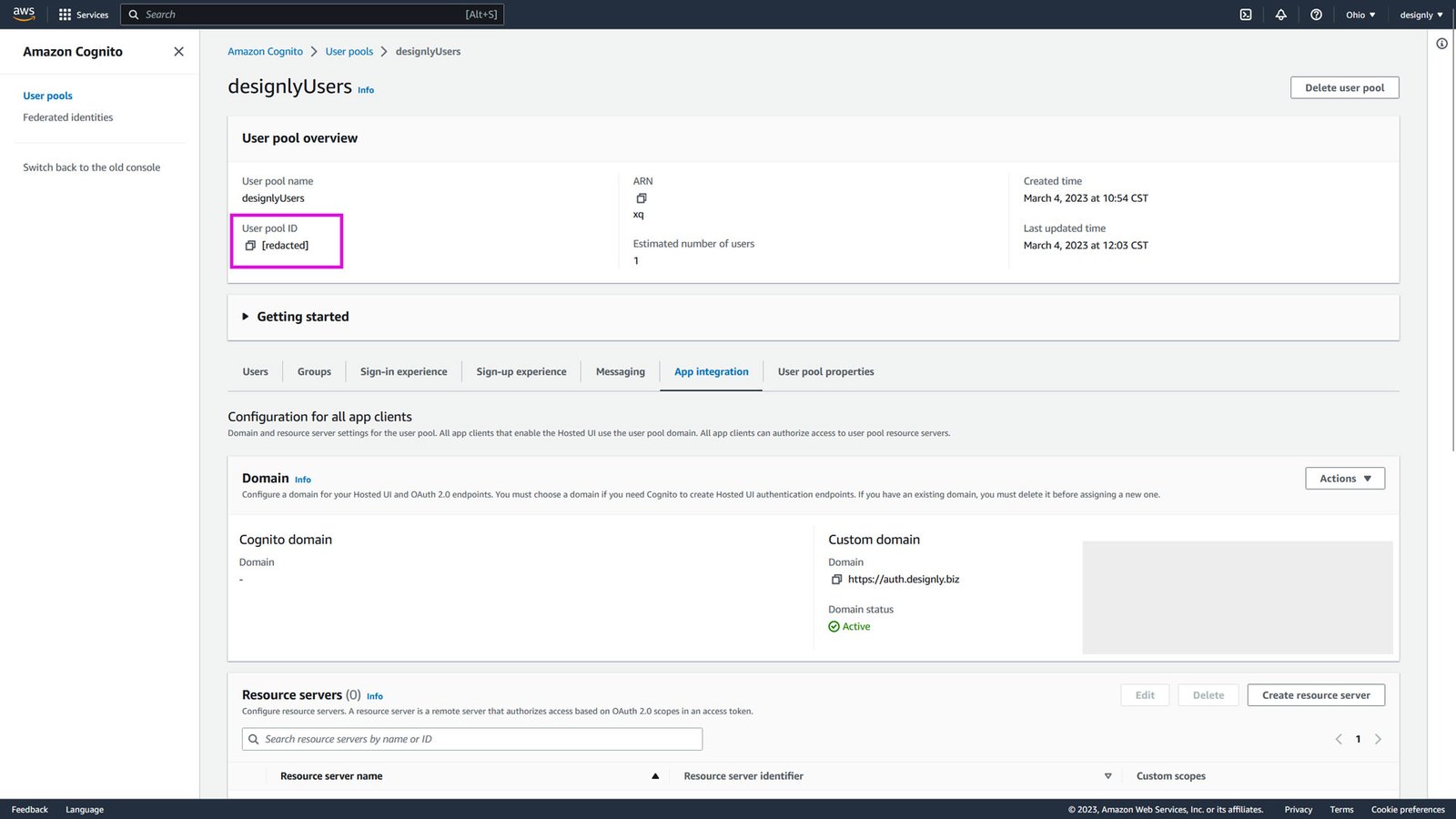Open the Services grid menu

point(83,14)
